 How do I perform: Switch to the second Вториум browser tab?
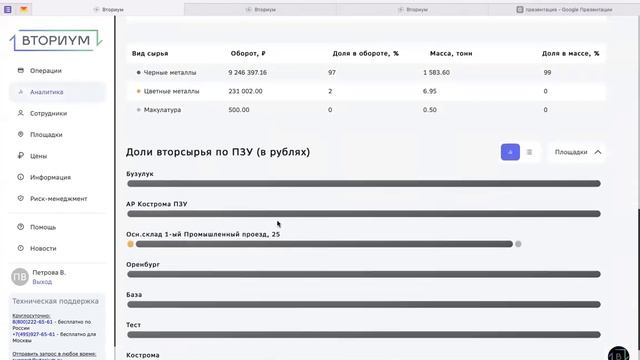(x=260, y=9)
